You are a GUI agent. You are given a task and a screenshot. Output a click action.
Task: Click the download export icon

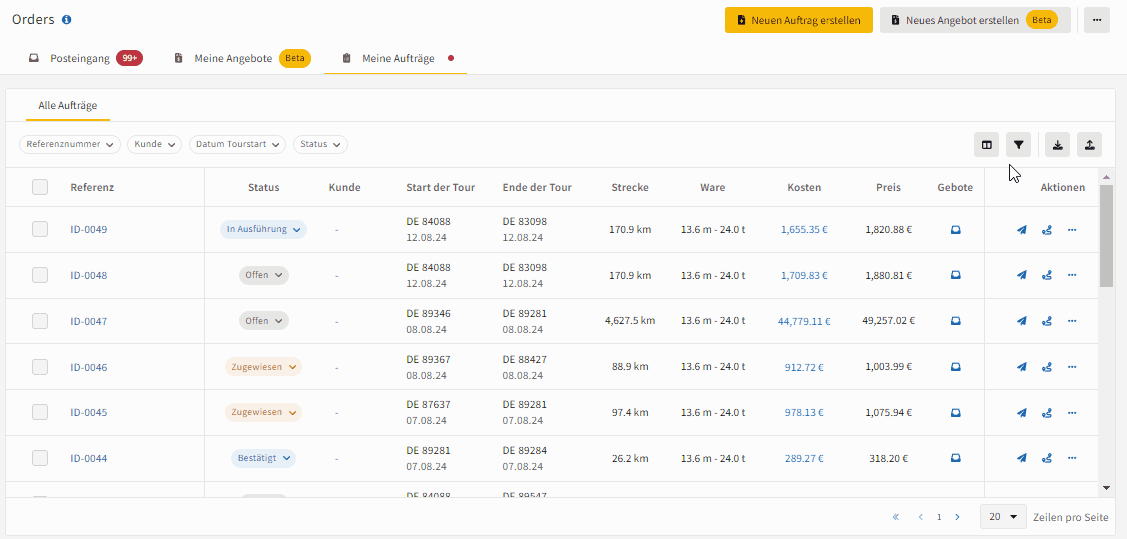pyautogui.click(x=1057, y=144)
